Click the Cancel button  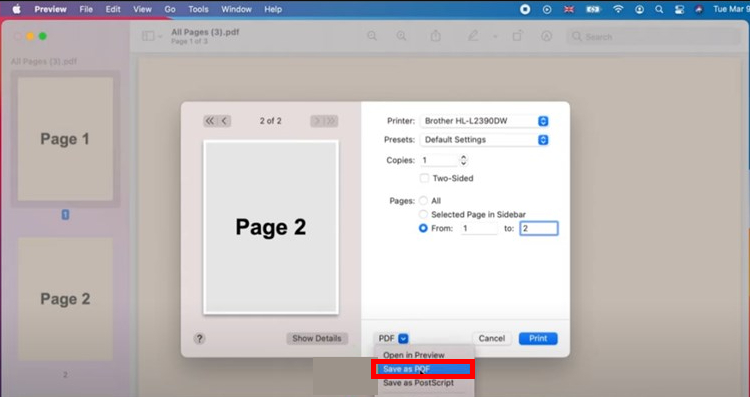click(492, 338)
